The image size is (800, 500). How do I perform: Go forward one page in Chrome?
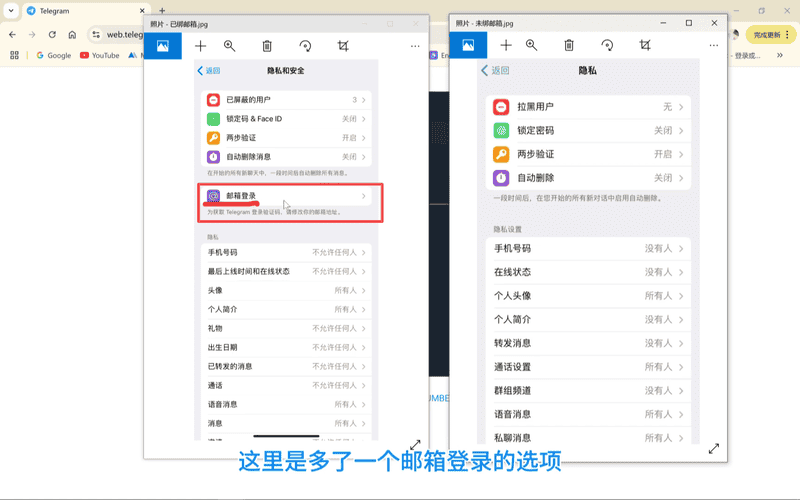coord(32,35)
